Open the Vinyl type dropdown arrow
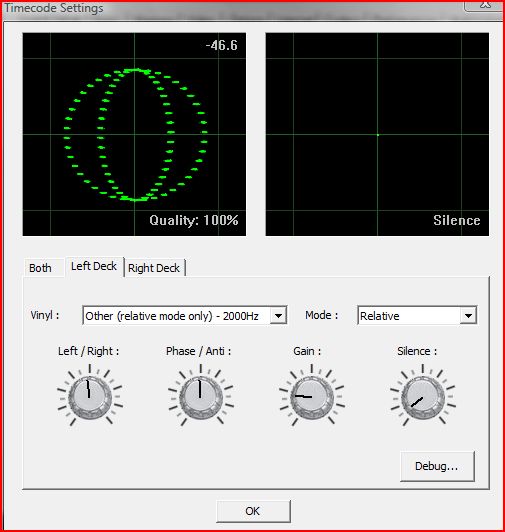 point(279,316)
